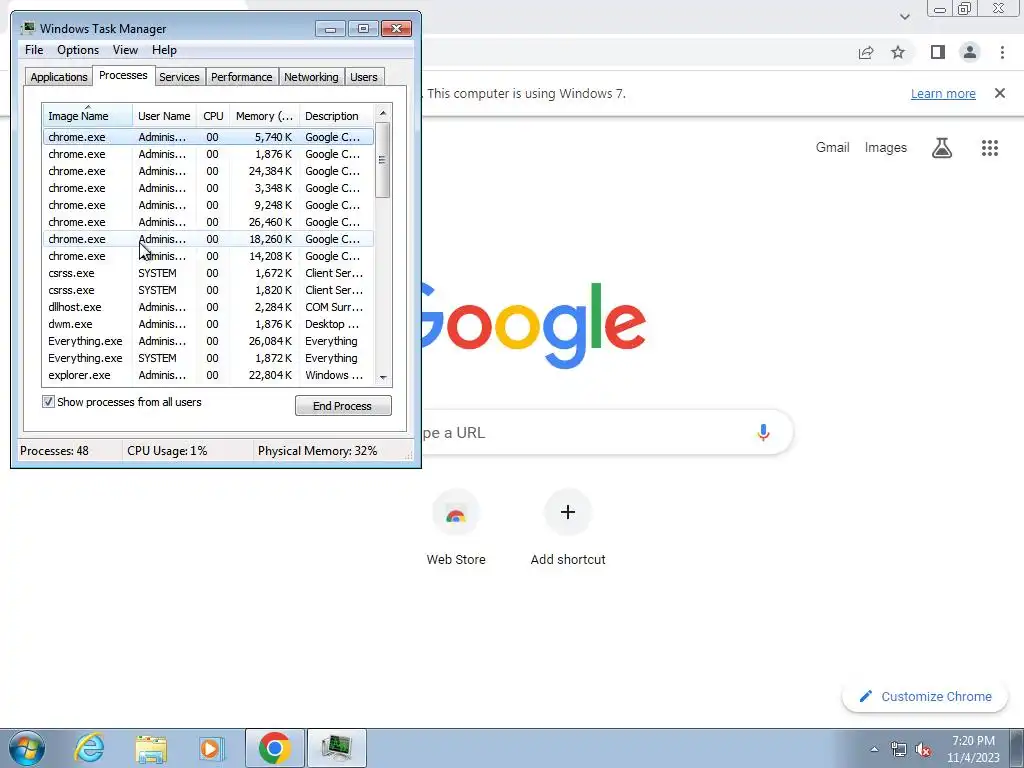Click the muted volume tray icon
1024x768 pixels.
pos(923,749)
